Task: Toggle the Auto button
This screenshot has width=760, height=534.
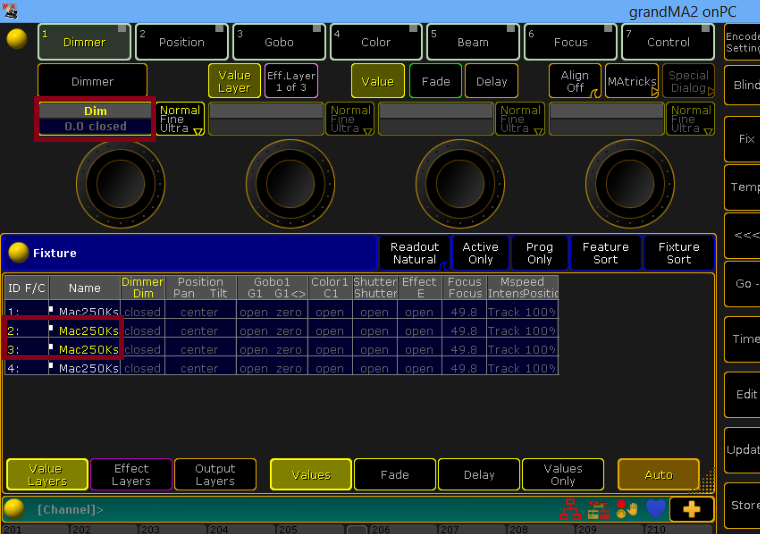Action: point(658,474)
